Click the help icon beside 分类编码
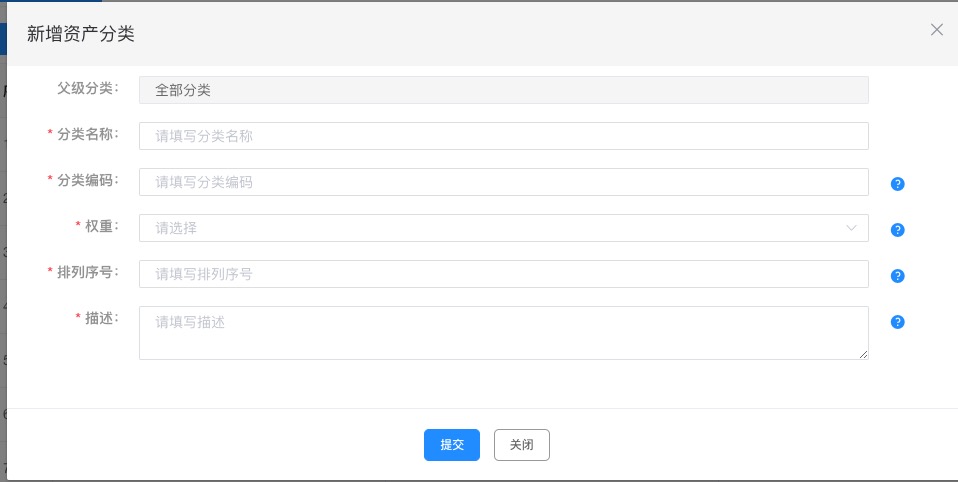This screenshot has width=958, height=482. (x=897, y=183)
